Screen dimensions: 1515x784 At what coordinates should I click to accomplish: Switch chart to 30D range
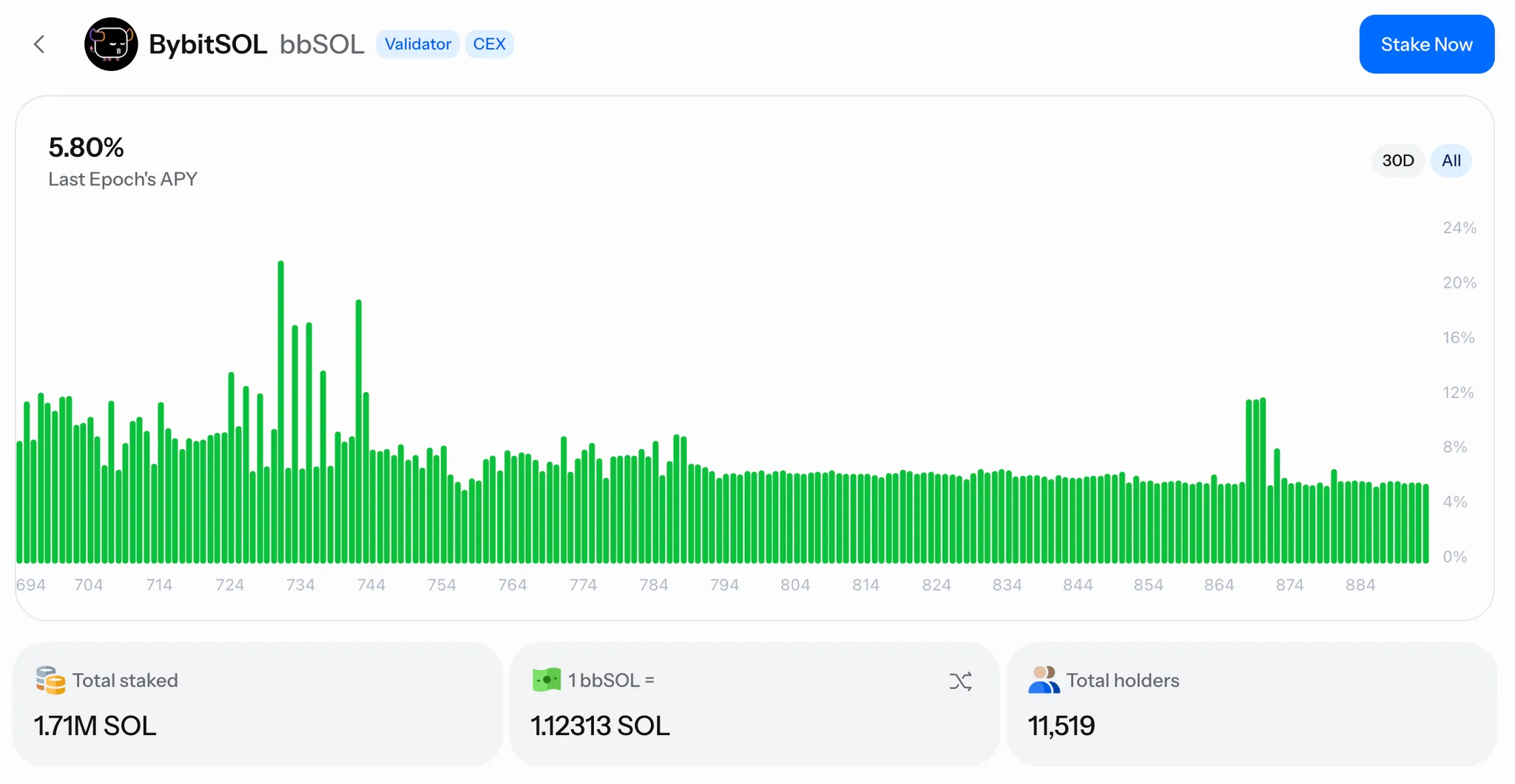click(x=1397, y=160)
